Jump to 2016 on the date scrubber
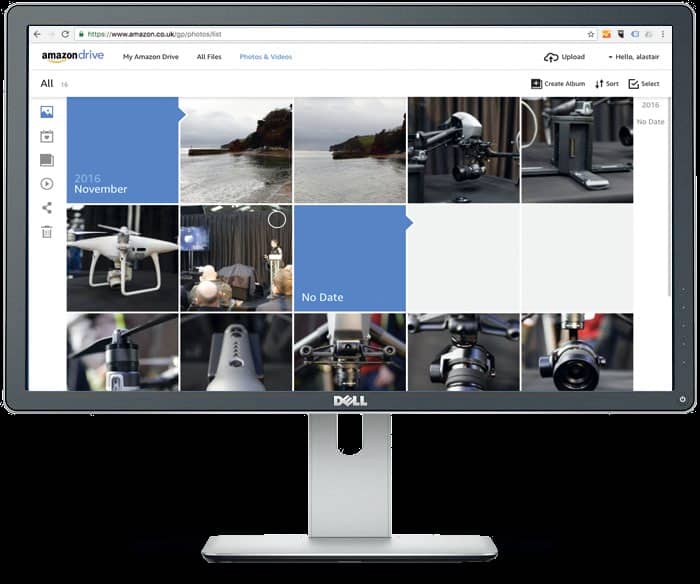The image size is (700, 584). tap(650, 105)
